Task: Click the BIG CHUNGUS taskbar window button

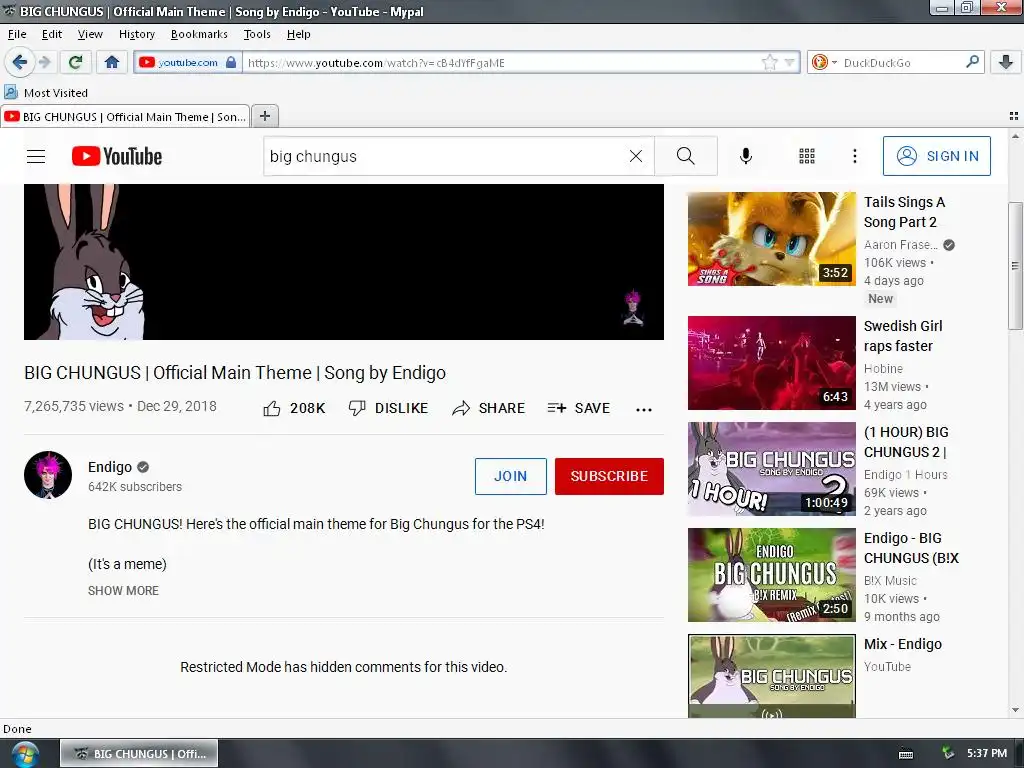Action: (x=139, y=754)
